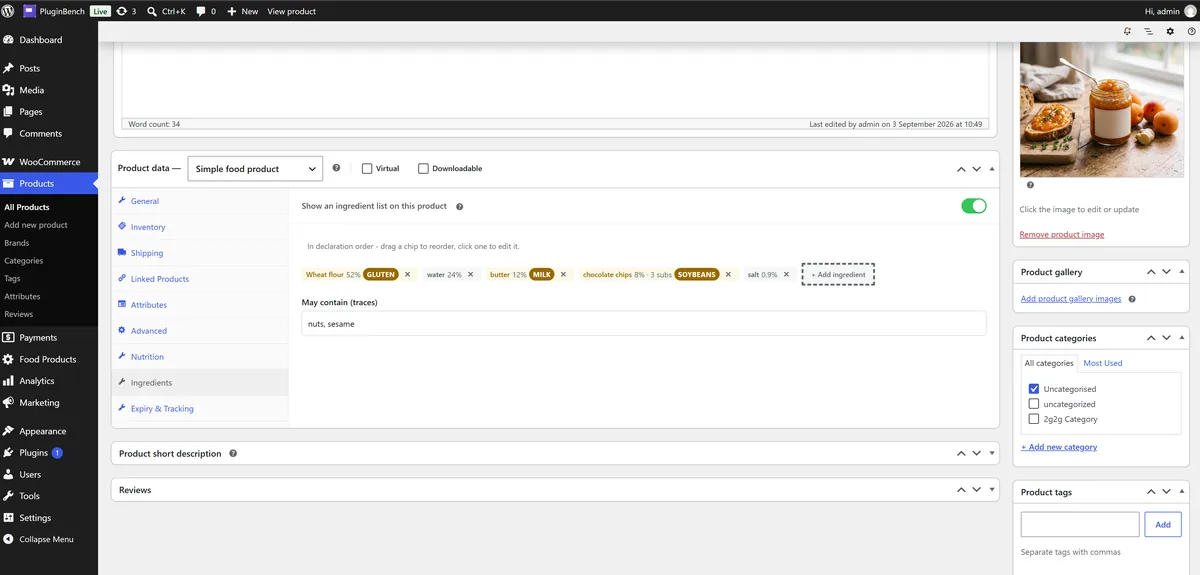Open Add new product submenu item
This screenshot has height=575, width=1200.
(x=36, y=225)
